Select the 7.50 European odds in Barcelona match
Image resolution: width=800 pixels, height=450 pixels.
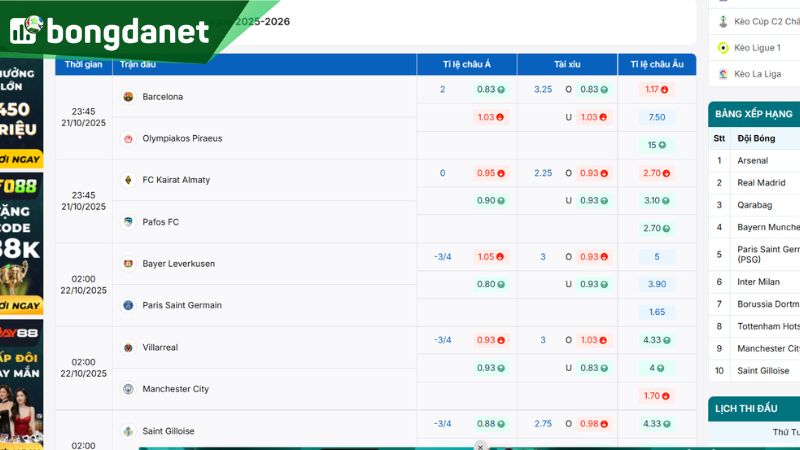click(x=656, y=117)
